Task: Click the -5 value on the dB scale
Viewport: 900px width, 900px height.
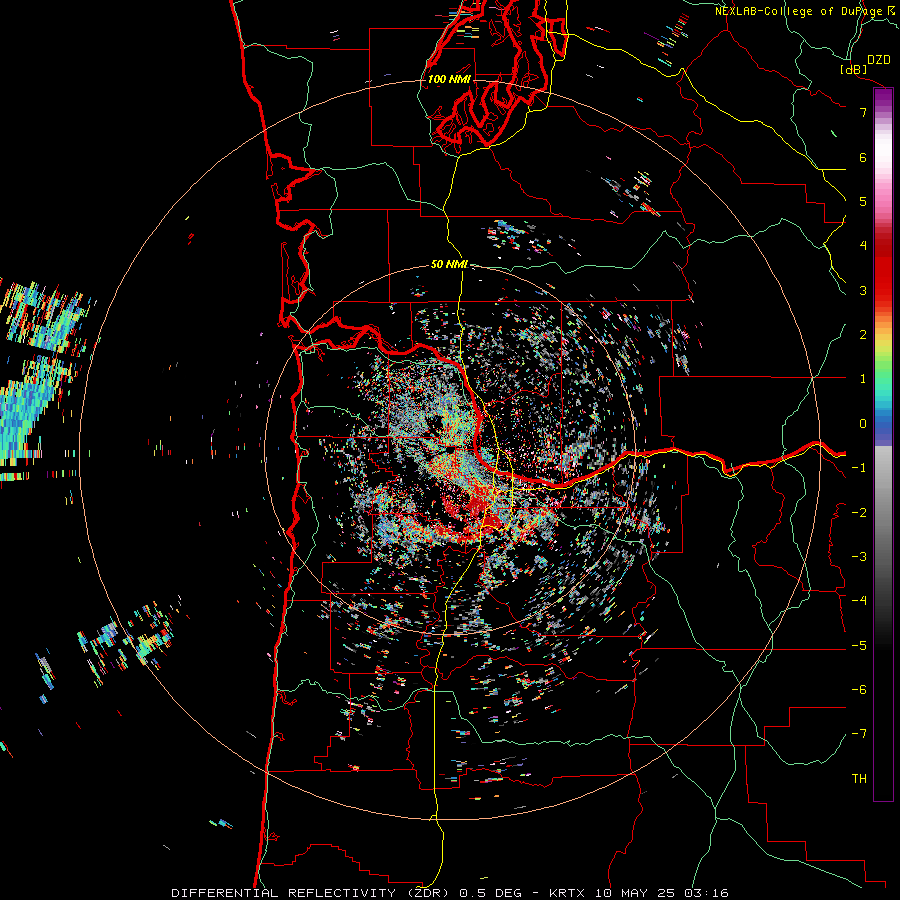Action: (x=859, y=645)
